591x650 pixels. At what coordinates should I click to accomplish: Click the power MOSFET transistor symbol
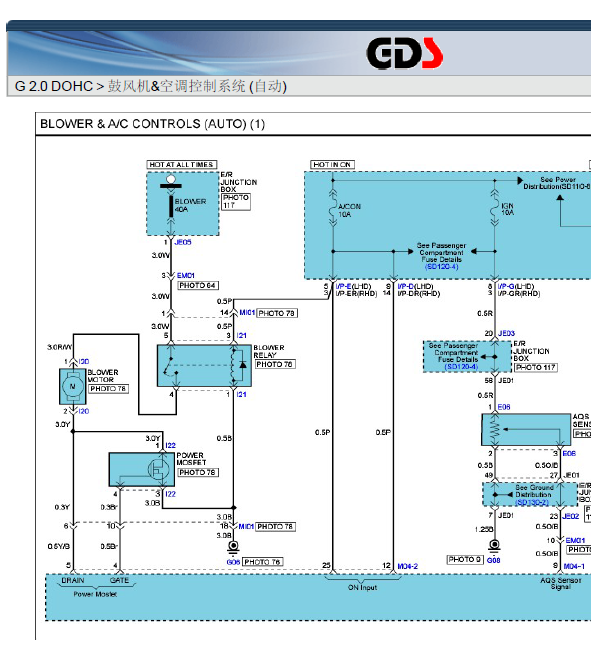click(x=160, y=470)
